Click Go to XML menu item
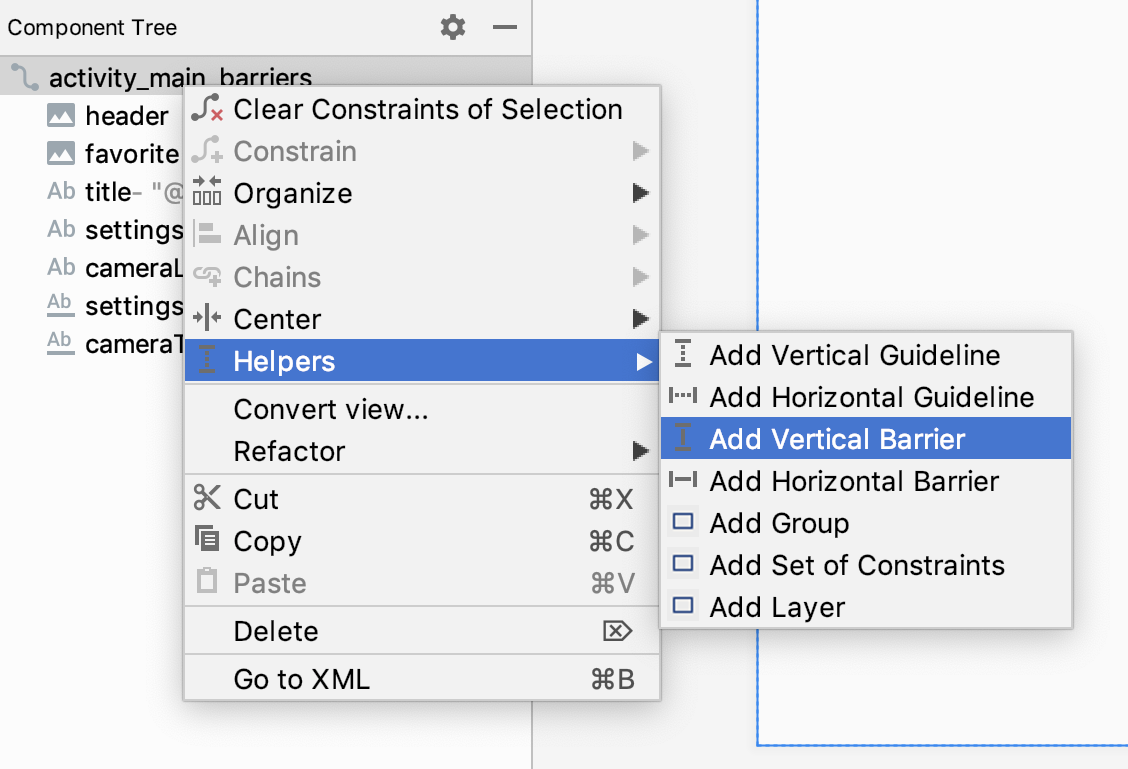The height and width of the screenshot is (769, 1128). pos(301,679)
